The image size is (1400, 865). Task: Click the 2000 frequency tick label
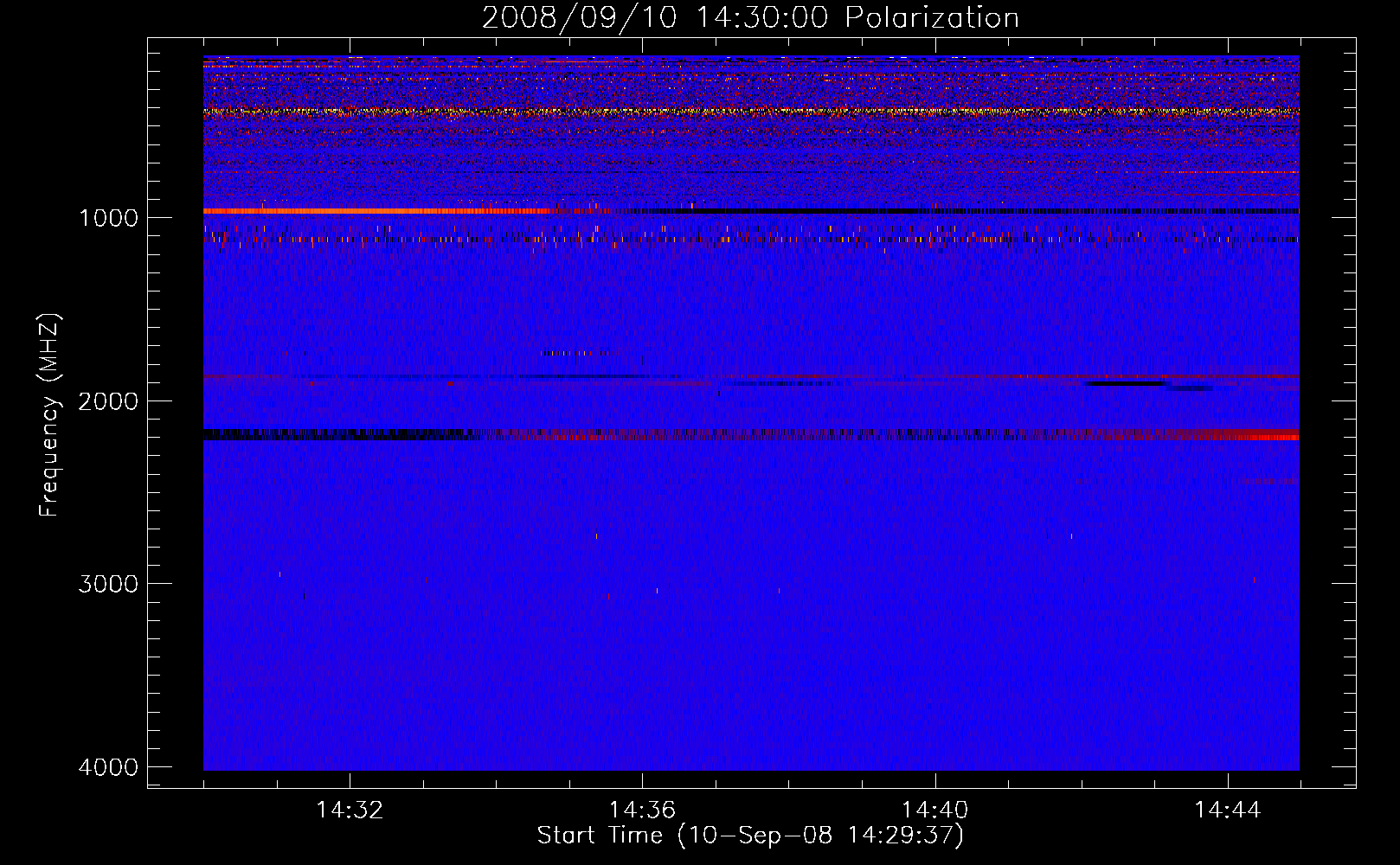(x=108, y=400)
